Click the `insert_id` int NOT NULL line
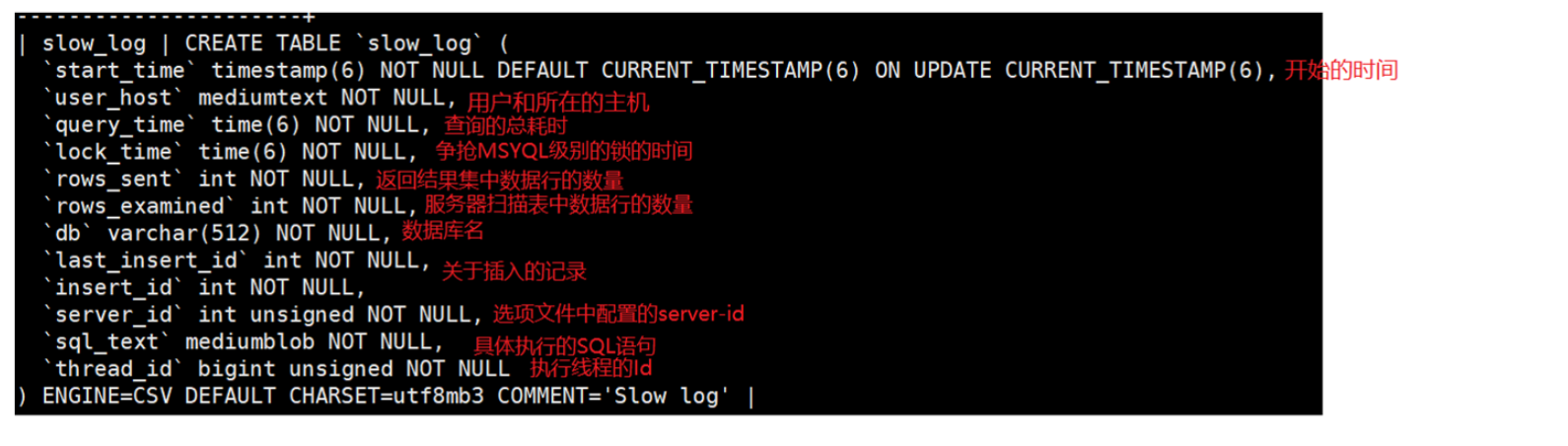The image size is (1568, 446). pos(203,288)
